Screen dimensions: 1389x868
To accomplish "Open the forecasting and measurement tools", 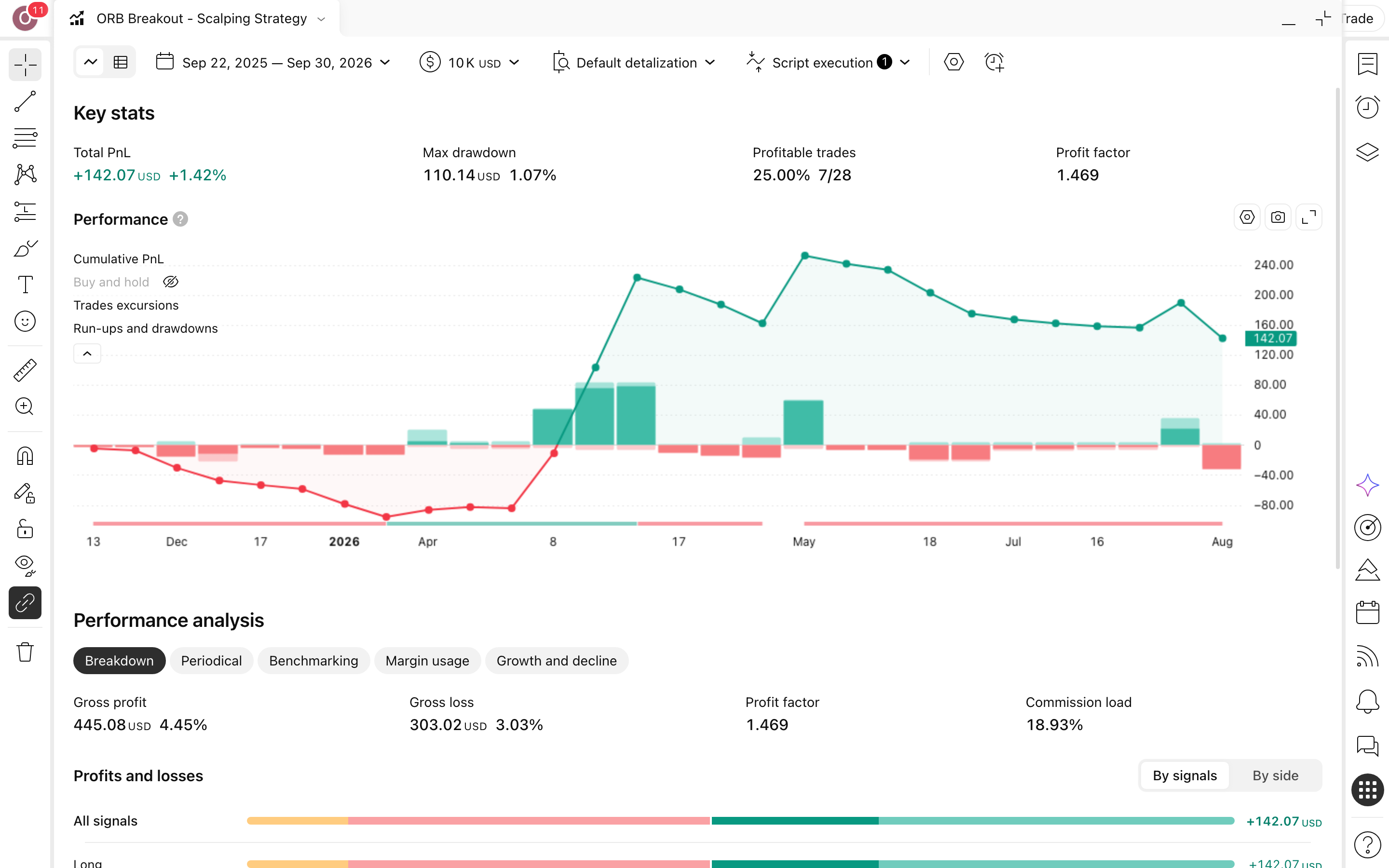I will [x=25, y=211].
